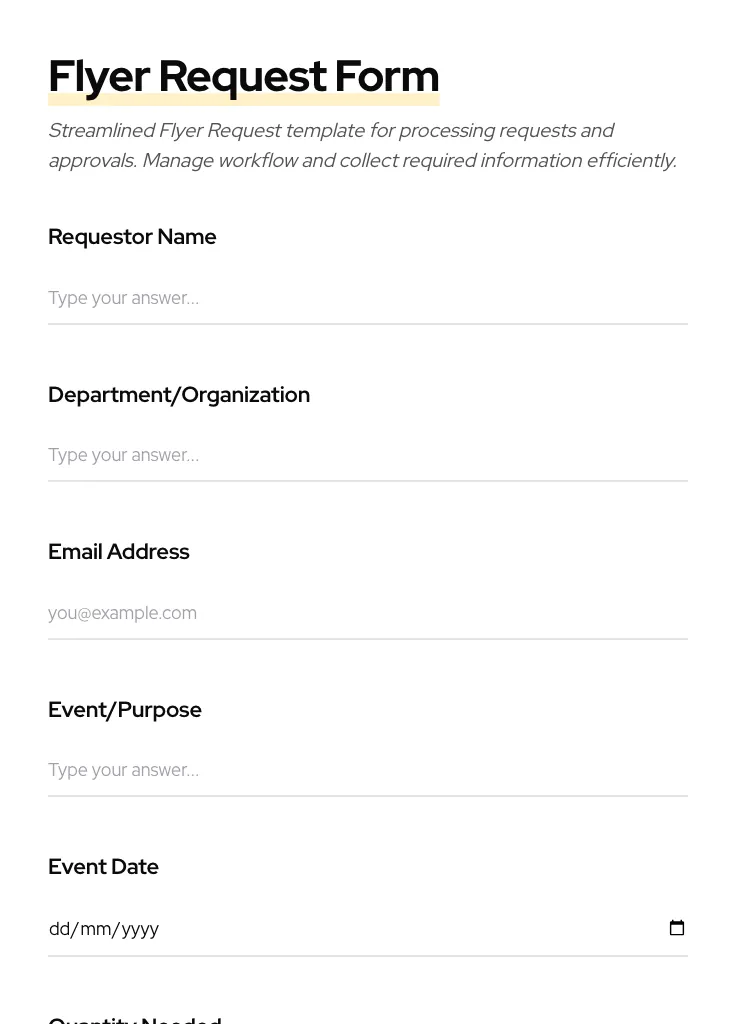Focus the Department/Organization text input

367,455
